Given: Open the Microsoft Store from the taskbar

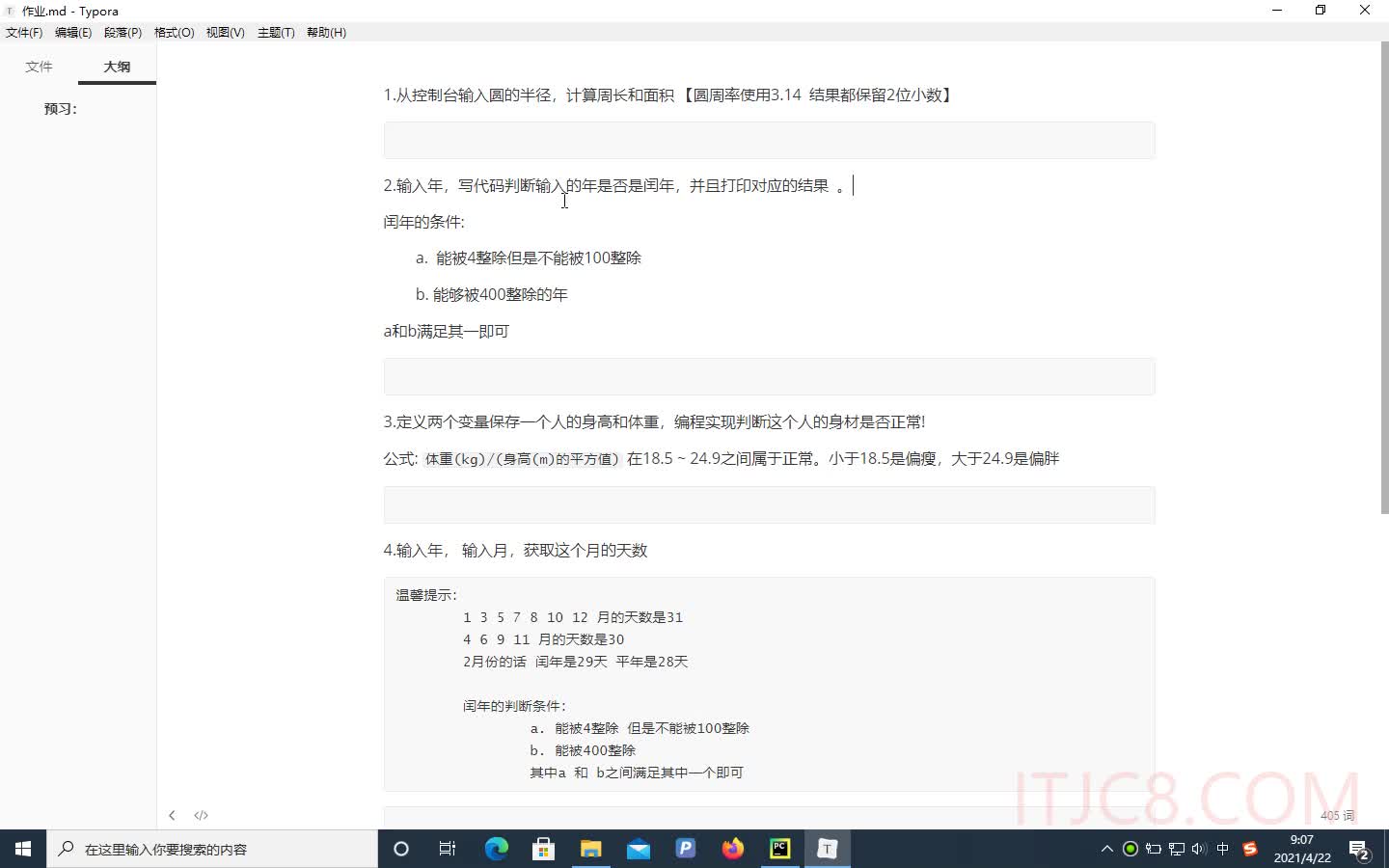Looking at the screenshot, I should click(x=543, y=849).
